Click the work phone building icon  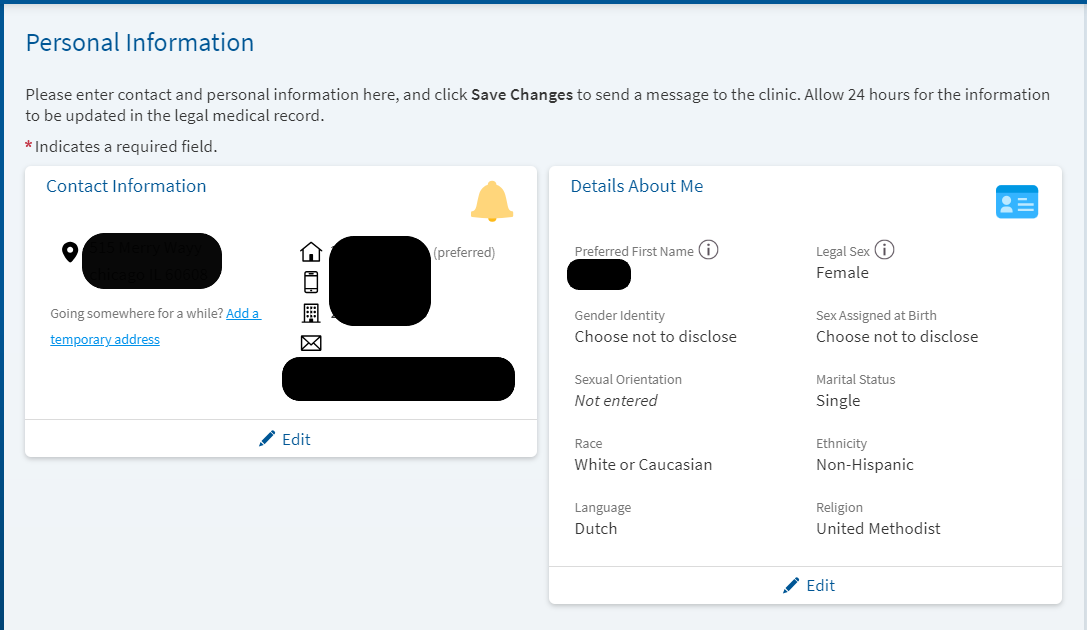tap(311, 313)
